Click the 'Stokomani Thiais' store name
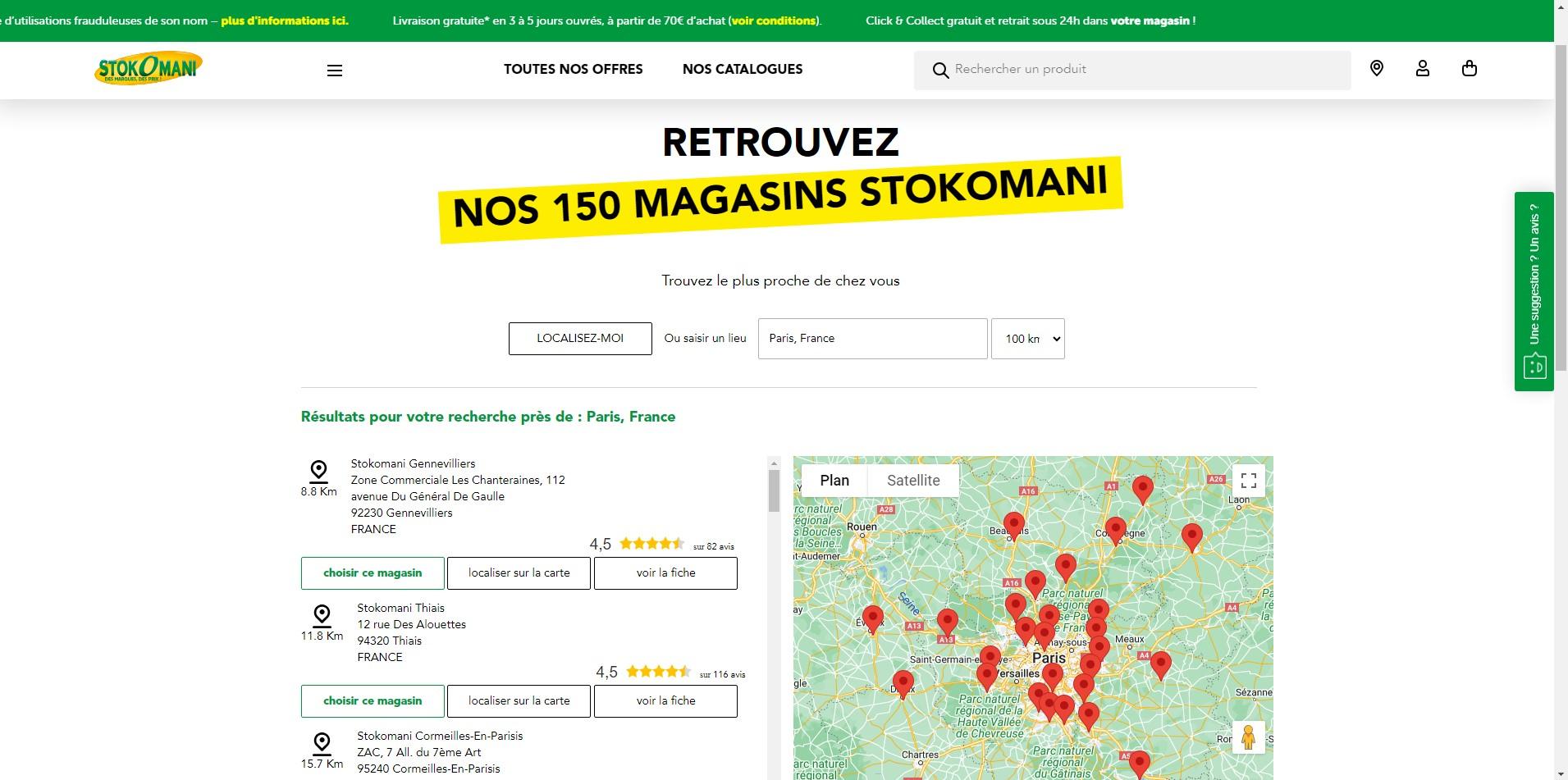Screen dimensions: 1568x780 [400, 608]
